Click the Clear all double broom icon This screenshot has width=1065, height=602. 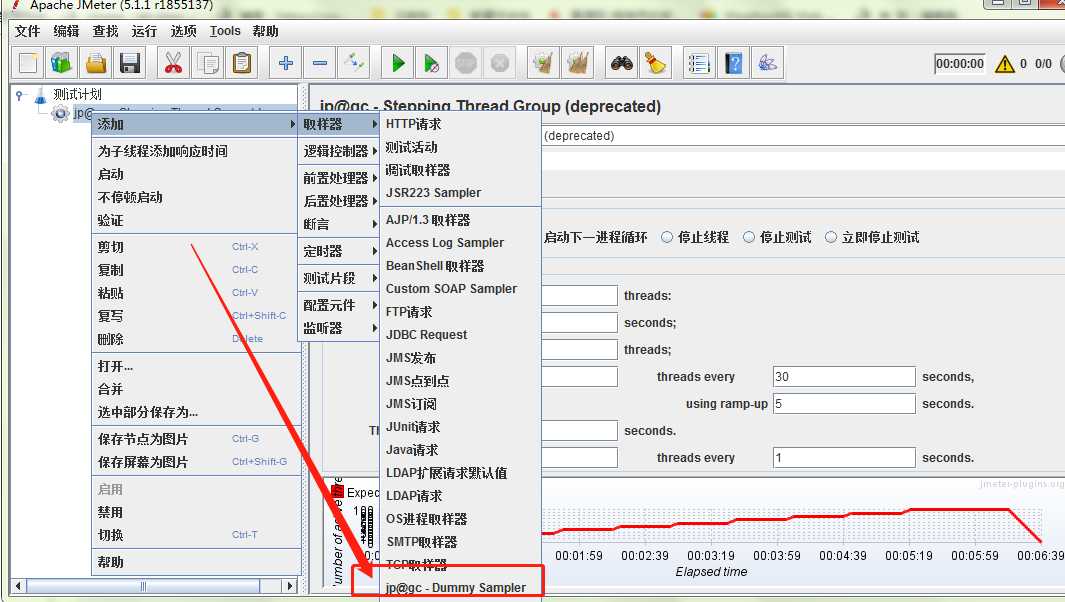point(578,63)
